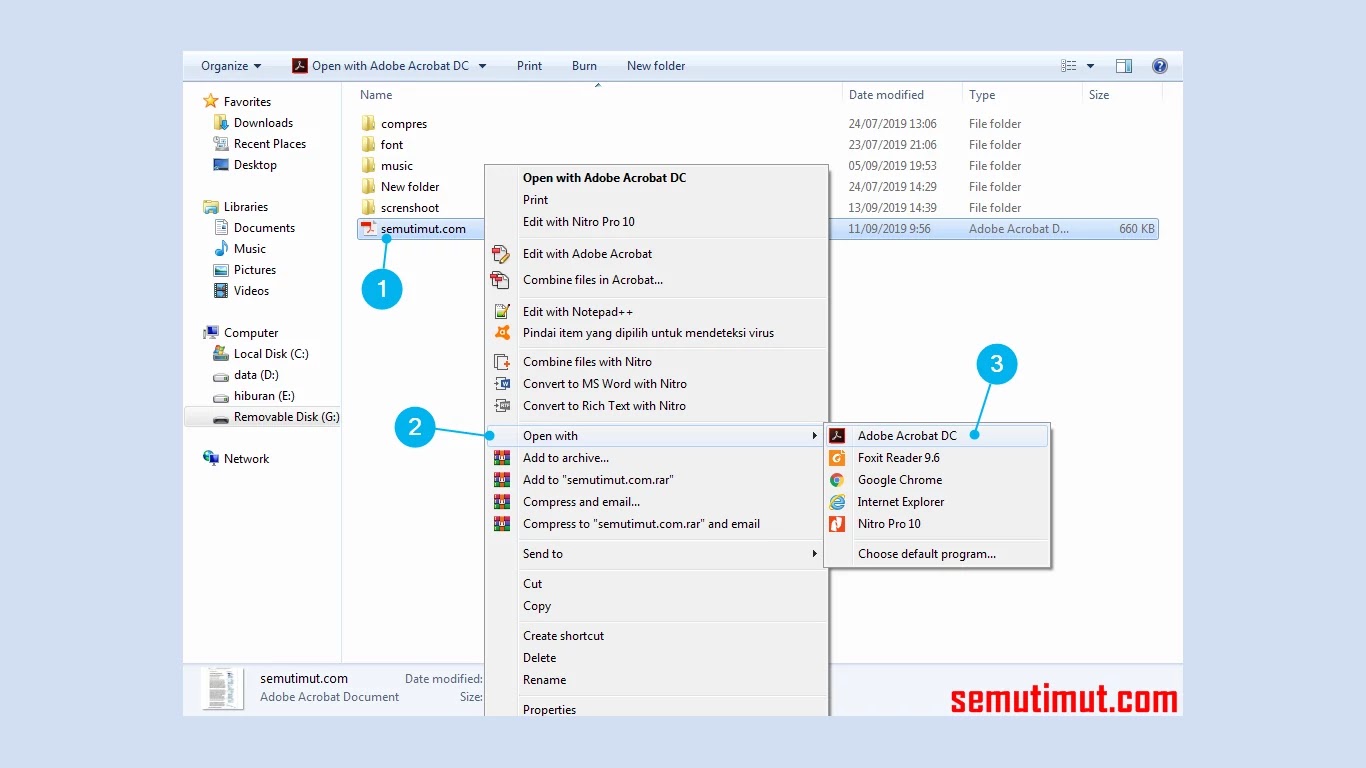Click the Convert to Rich Text icon
The width and height of the screenshot is (1366, 768).
502,406
